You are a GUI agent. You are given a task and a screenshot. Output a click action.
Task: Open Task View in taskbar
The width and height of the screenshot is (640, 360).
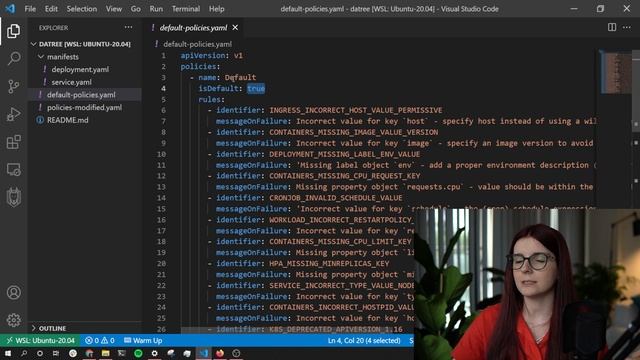pos(56,353)
